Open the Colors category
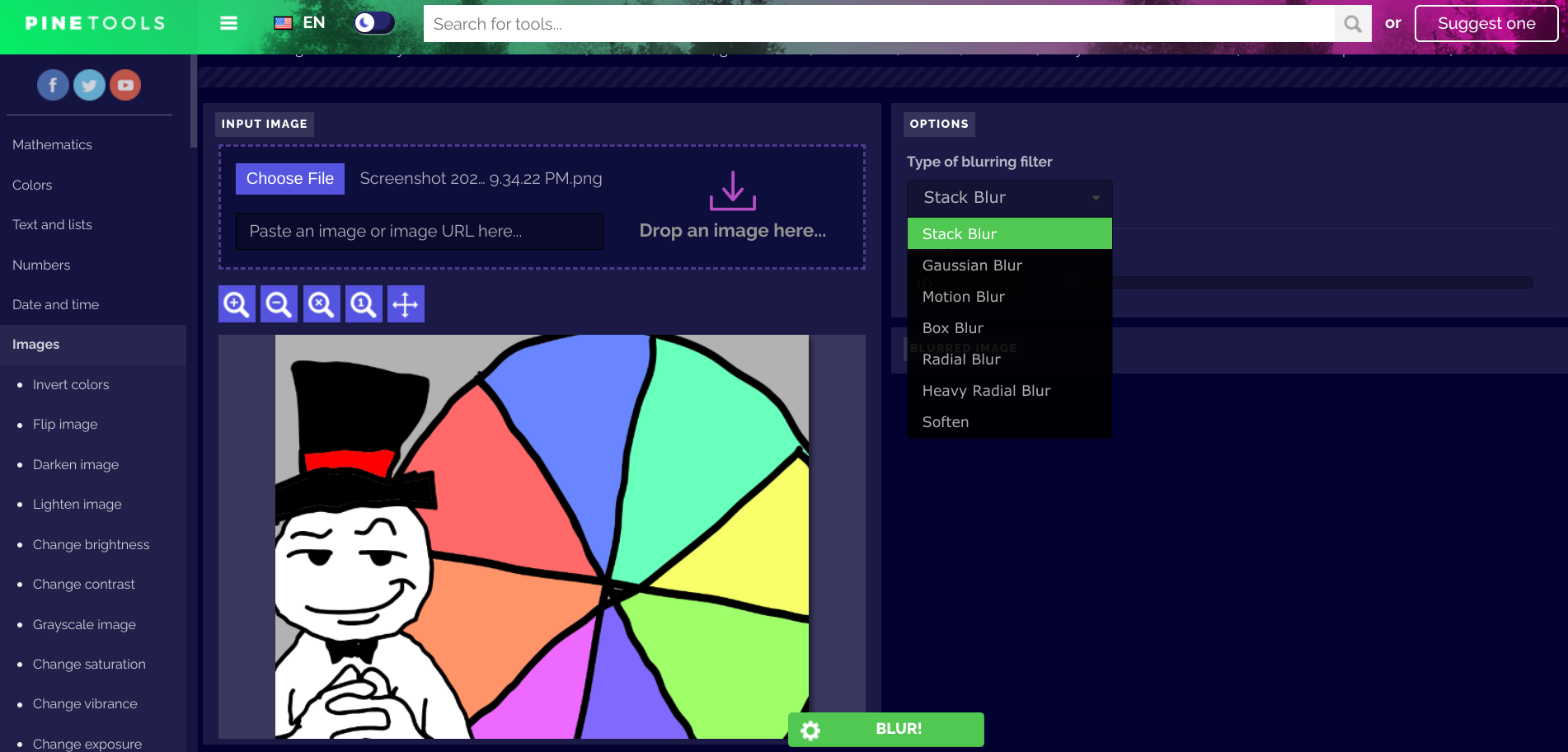The image size is (1568, 752). click(32, 185)
